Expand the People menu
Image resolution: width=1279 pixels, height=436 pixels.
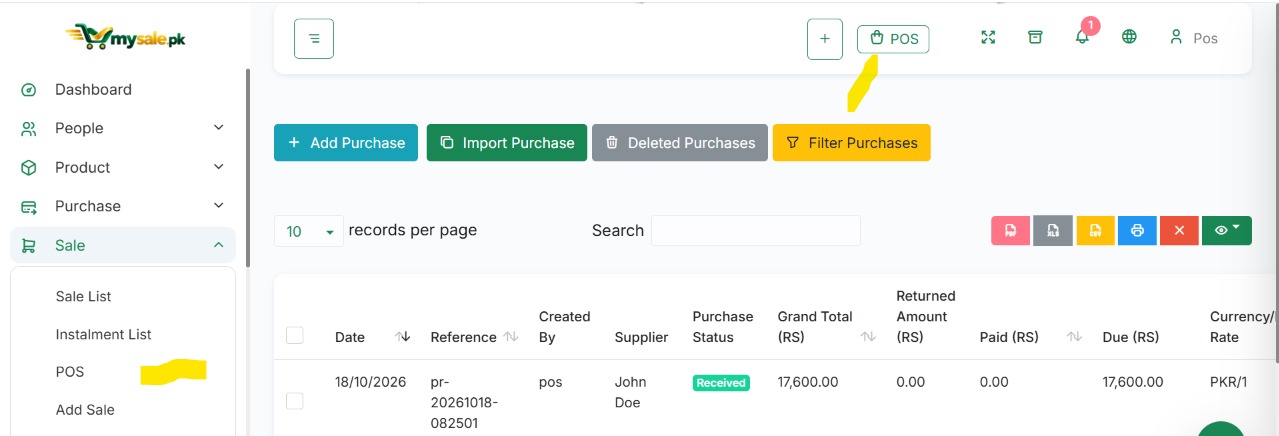click(123, 128)
